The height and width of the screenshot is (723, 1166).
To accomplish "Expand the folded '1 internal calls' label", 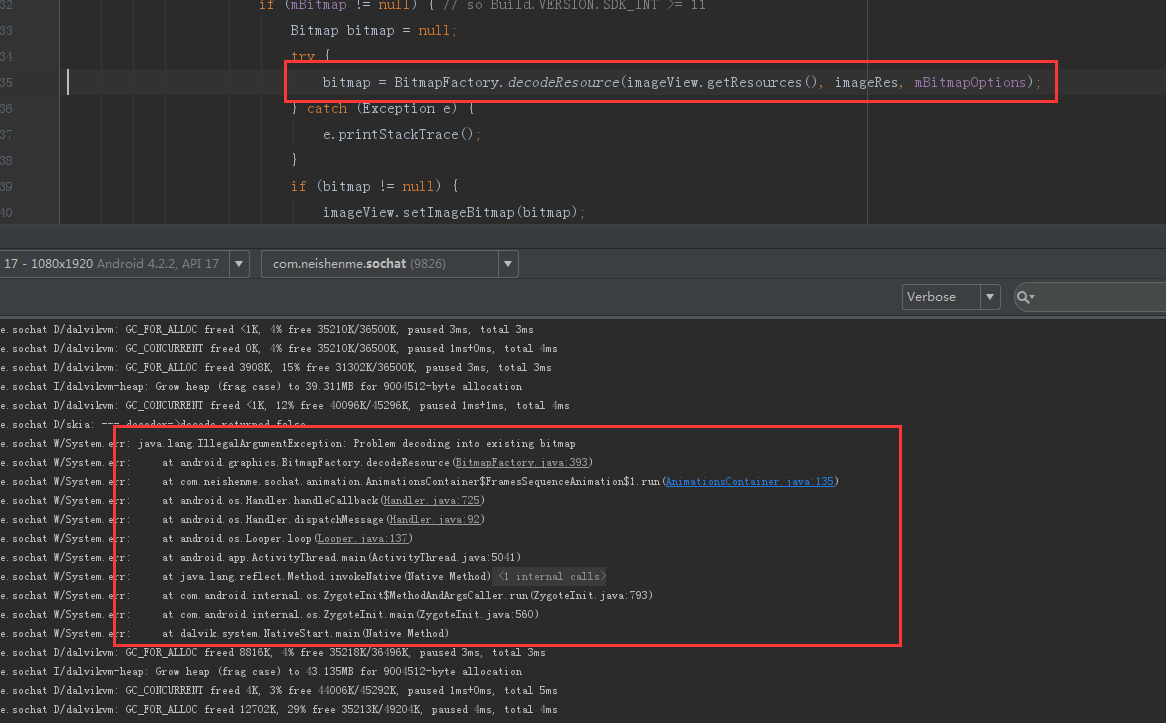I will [x=550, y=576].
